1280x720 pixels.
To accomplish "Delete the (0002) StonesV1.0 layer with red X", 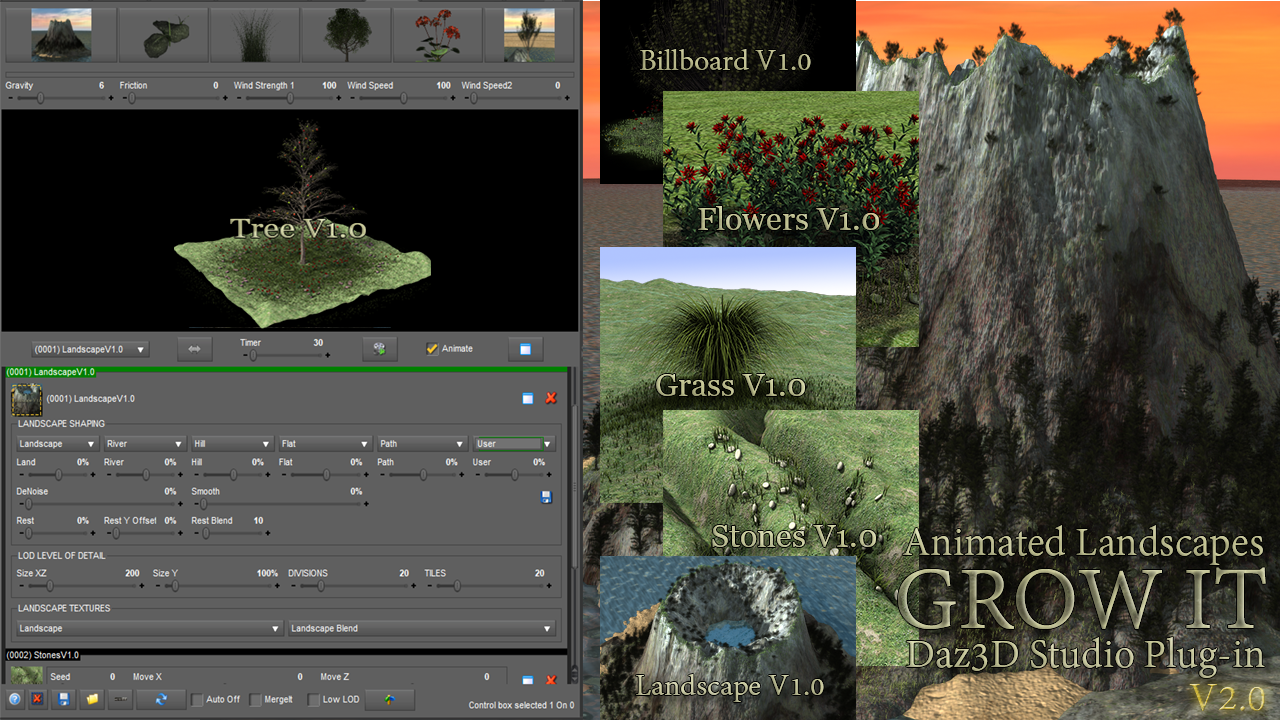I will (550, 680).
